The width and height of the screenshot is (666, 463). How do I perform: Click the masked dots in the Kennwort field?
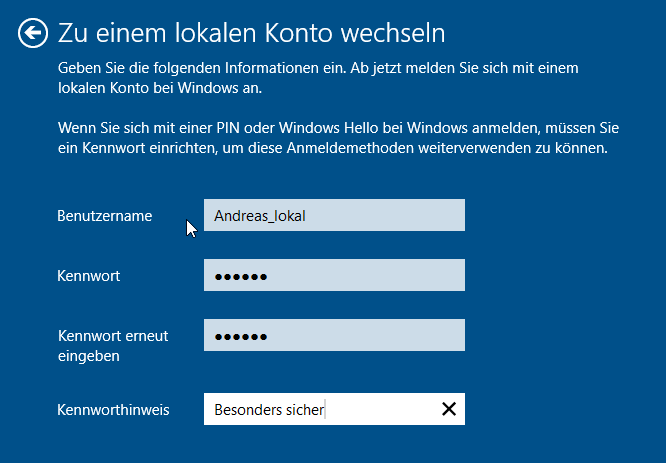pyautogui.click(x=241, y=277)
